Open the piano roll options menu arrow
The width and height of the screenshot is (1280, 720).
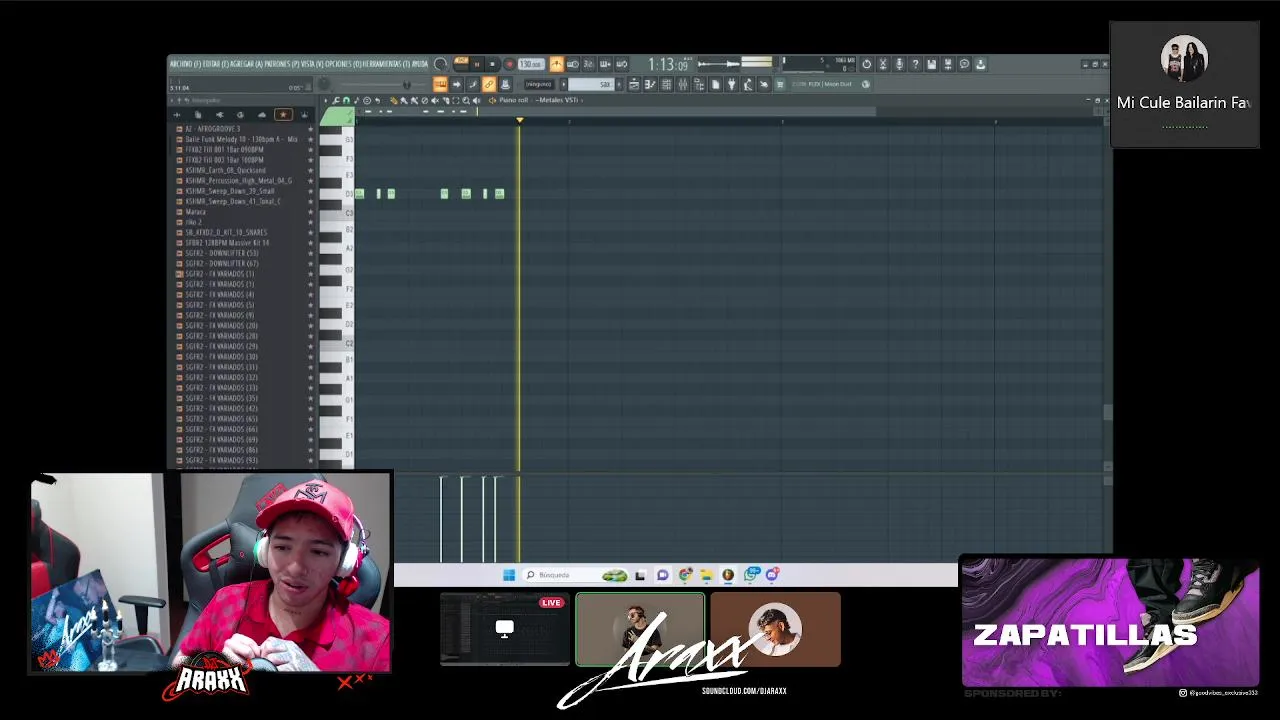pyautogui.click(x=326, y=100)
